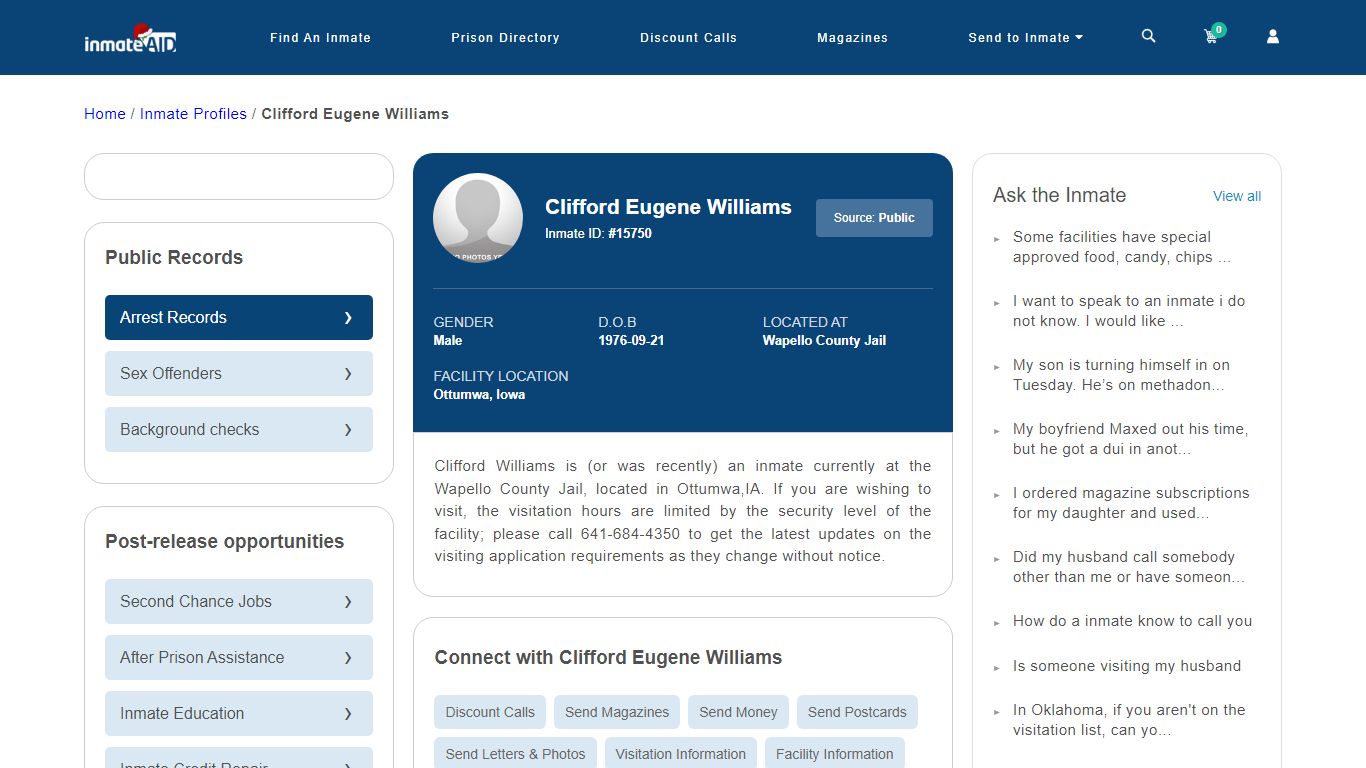Click the Discount Calls connect tag

pos(490,712)
